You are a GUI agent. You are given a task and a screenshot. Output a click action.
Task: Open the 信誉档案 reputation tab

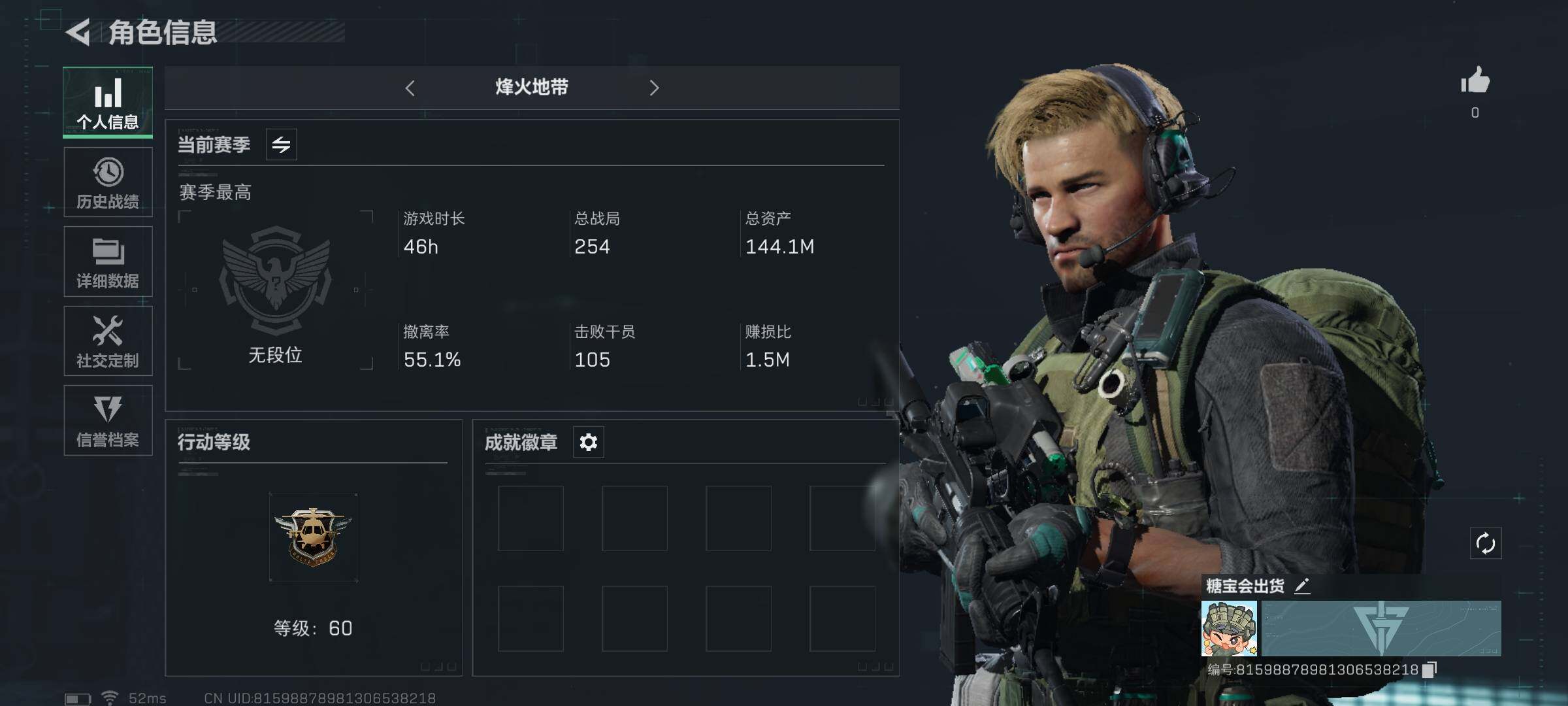[108, 420]
